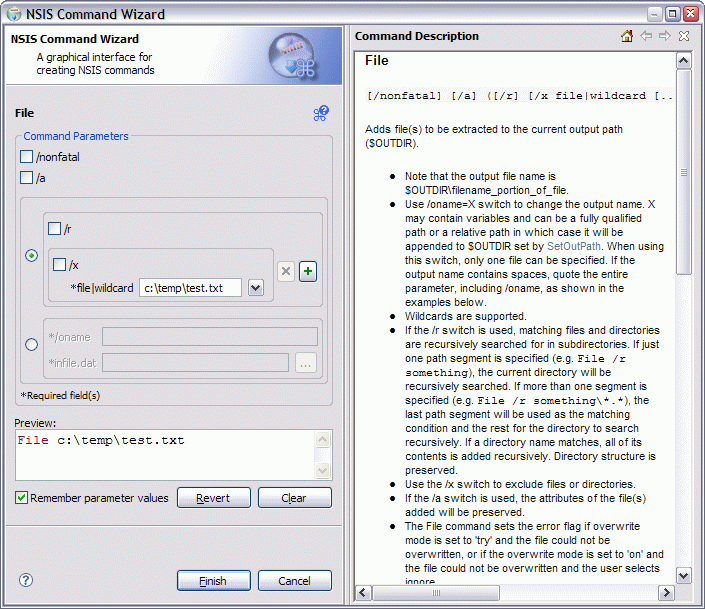
Task: Click Preview box scroll up arrow
Action: (323, 439)
